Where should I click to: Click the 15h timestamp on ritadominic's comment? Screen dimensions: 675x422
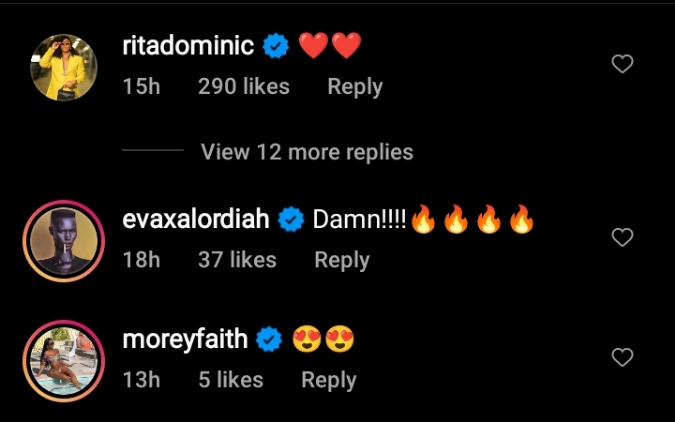141,87
